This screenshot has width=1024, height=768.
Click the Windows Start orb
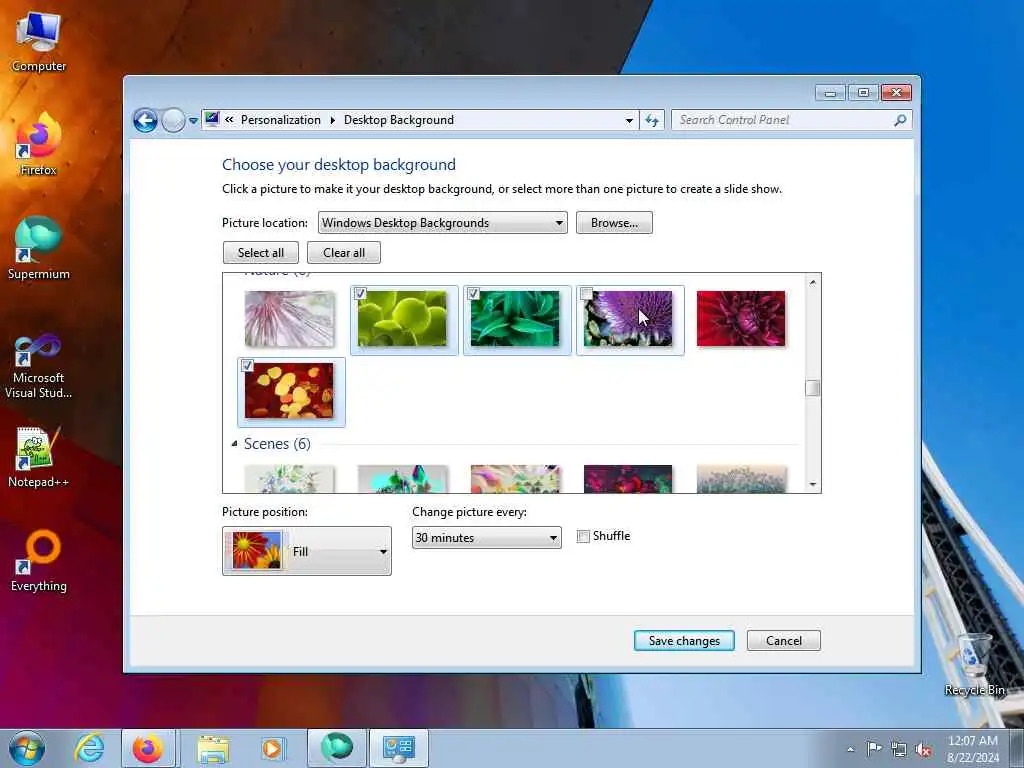pyautogui.click(x=27, y=748)
